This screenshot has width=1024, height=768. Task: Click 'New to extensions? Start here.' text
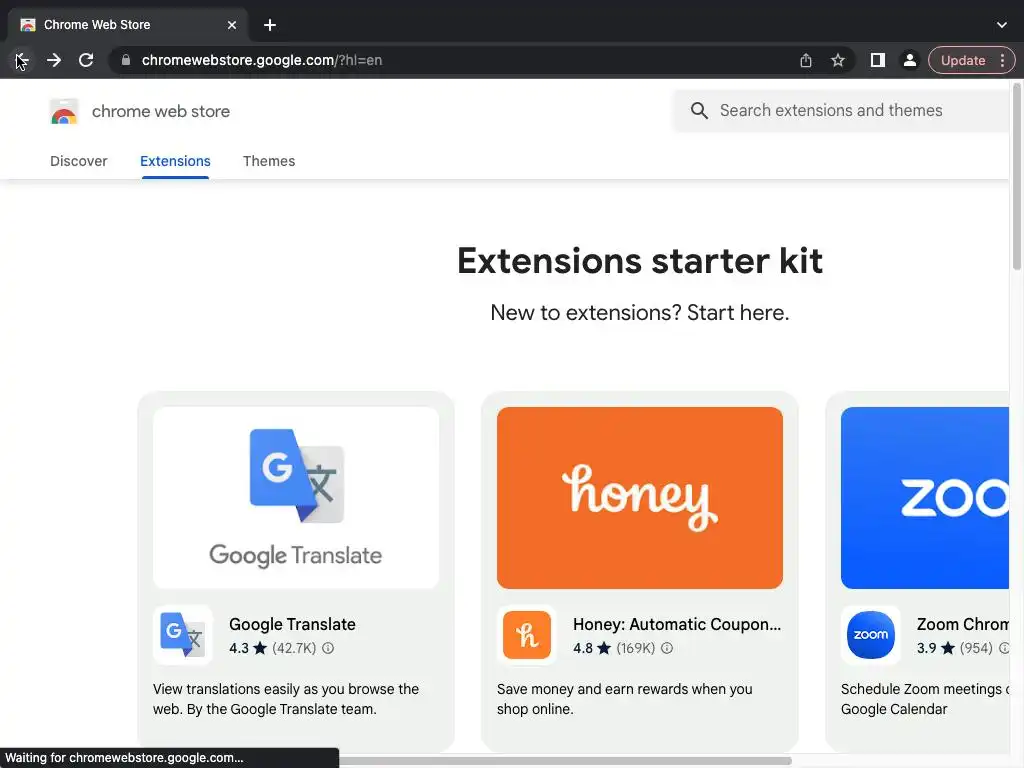(x=640, y=313)
